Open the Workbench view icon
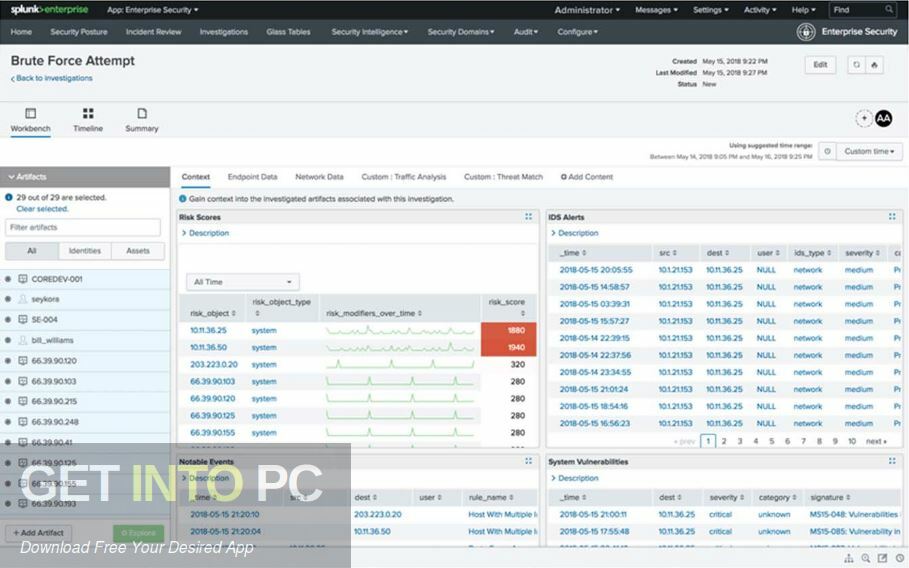Screen dimensions: 909x568 [x=31, y=113]
